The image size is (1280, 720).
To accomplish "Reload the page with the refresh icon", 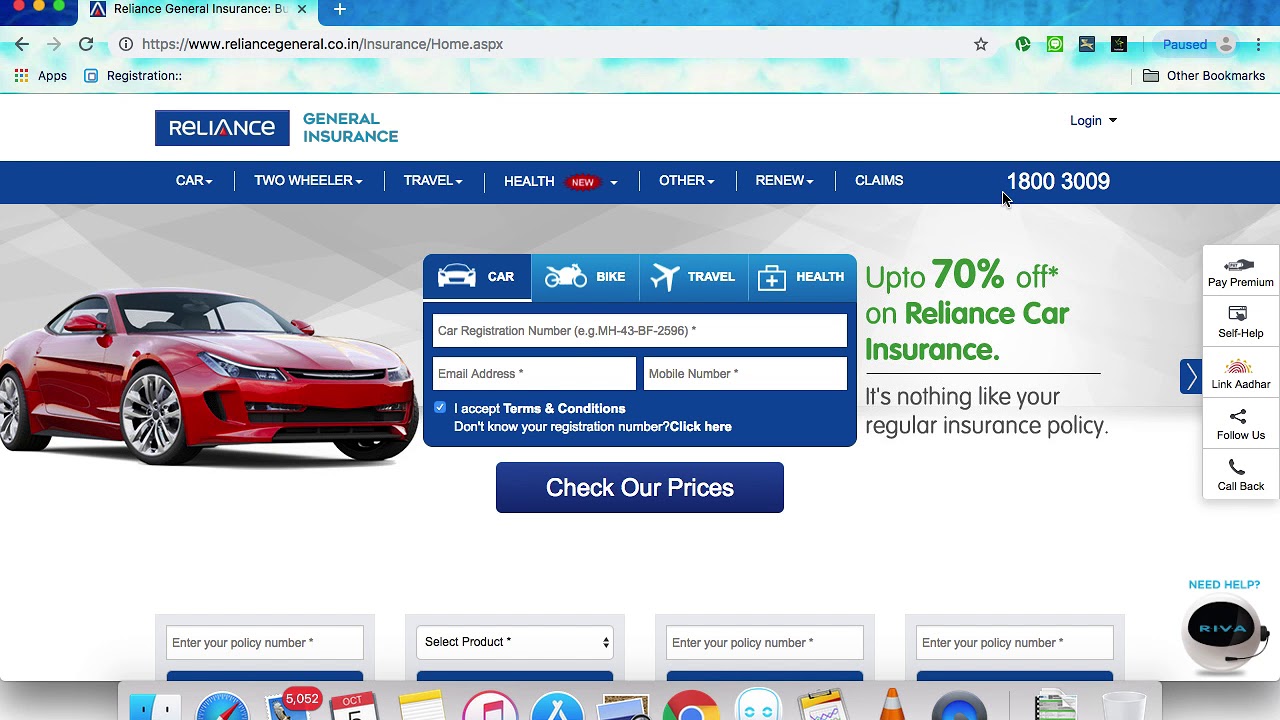I will (86, 44).
